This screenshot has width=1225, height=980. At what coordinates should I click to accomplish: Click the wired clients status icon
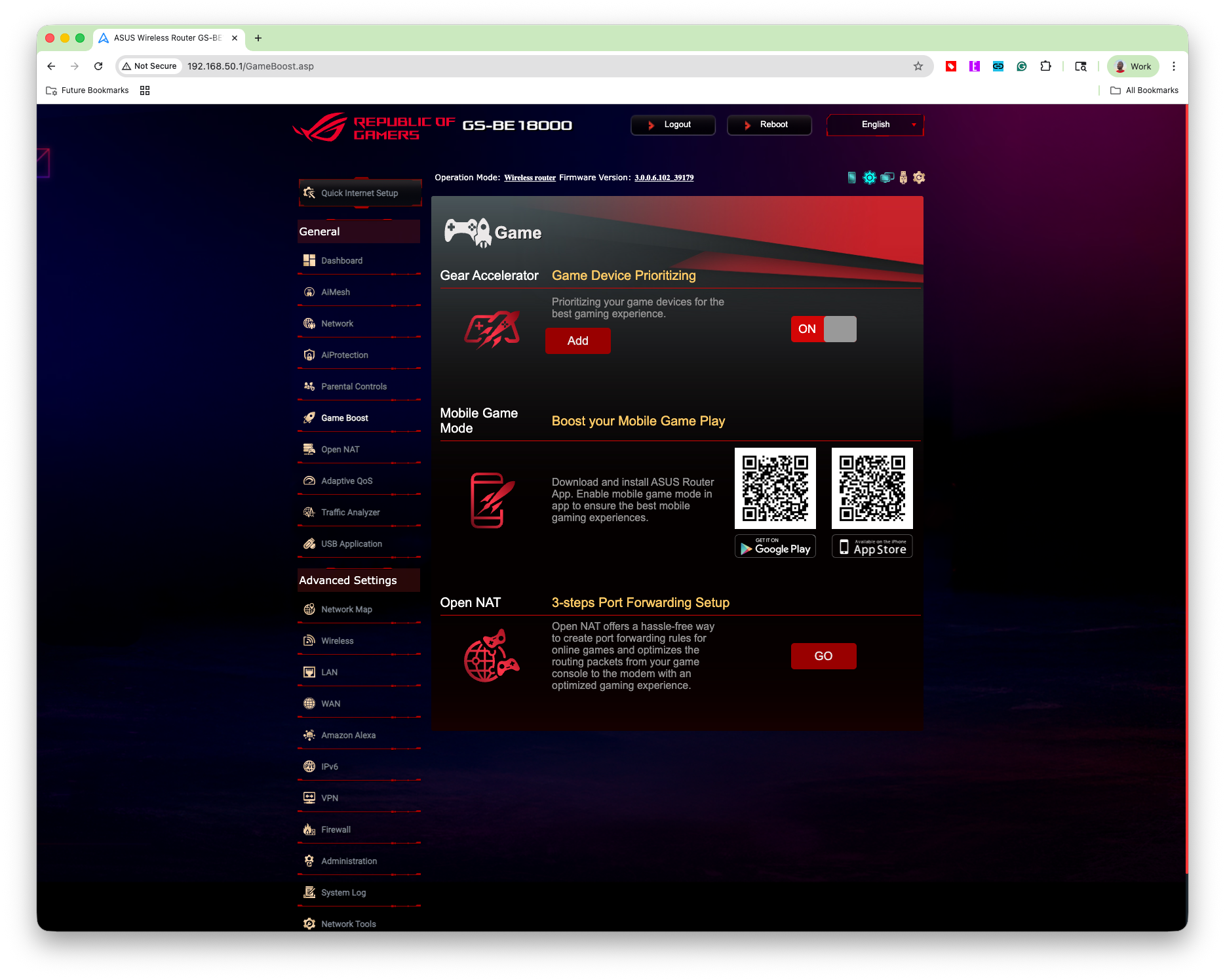pyautogui.click(x=887, y=177)
